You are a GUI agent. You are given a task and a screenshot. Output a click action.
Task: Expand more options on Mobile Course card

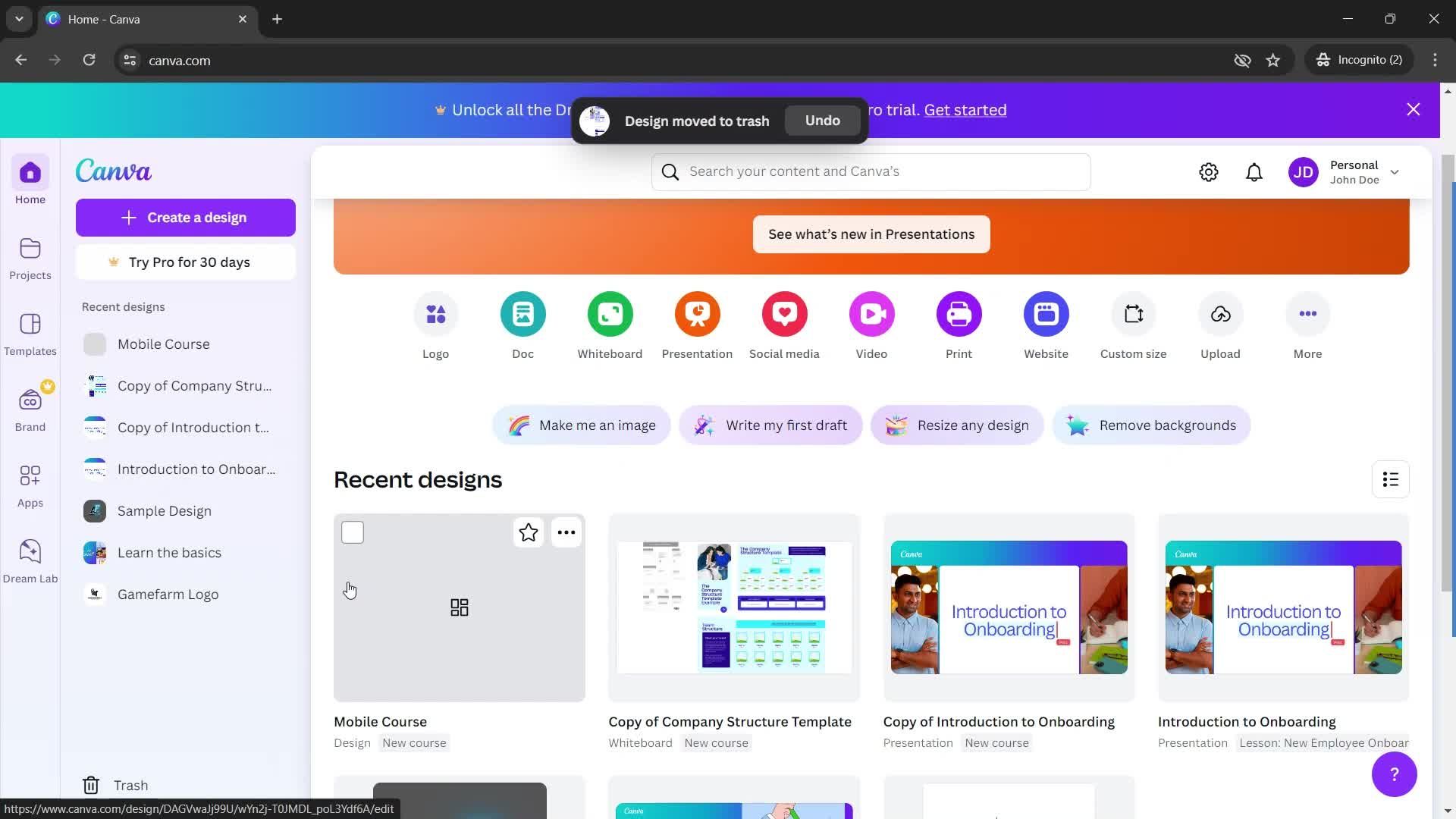click(x=567, y=532)
